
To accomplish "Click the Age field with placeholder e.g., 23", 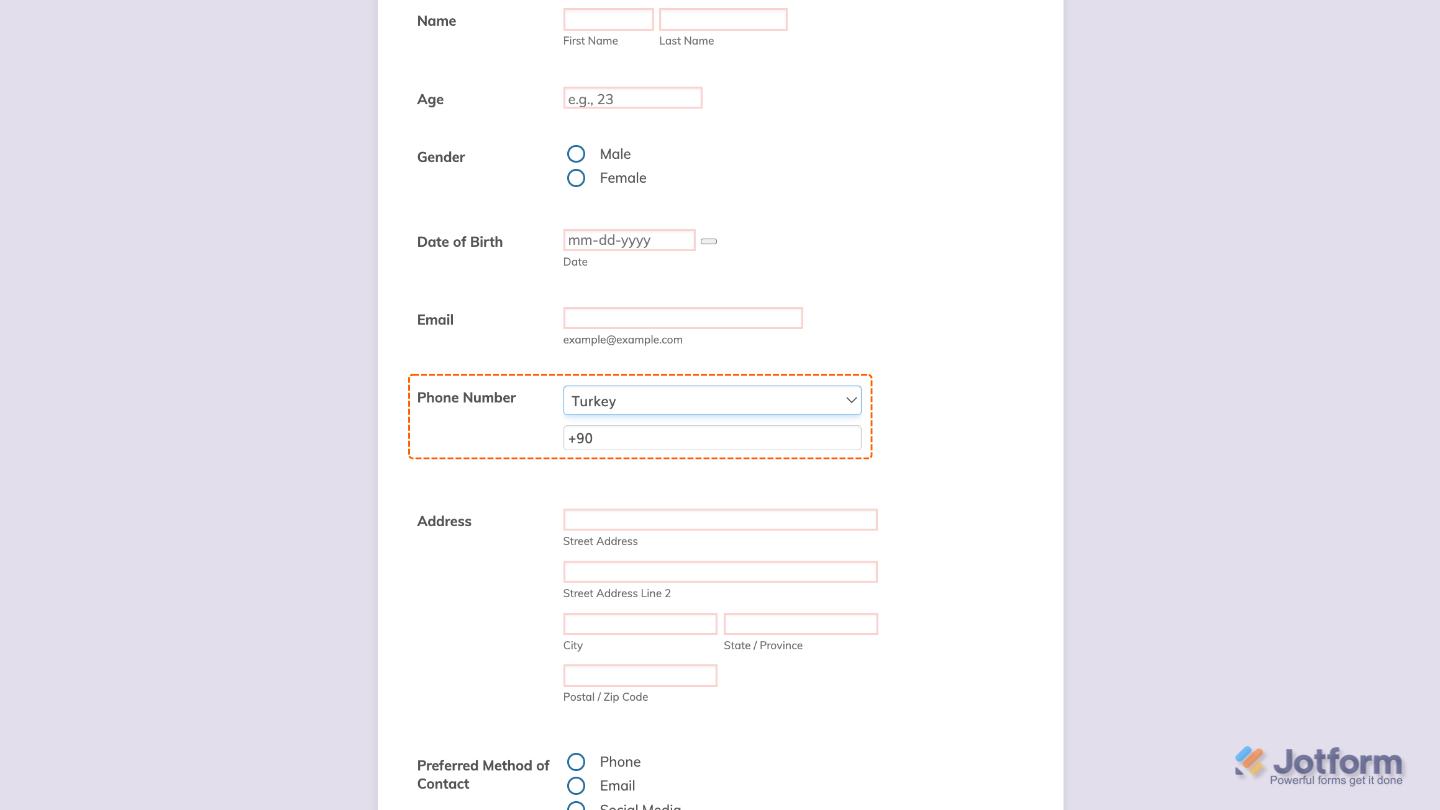I will [632, 97].
